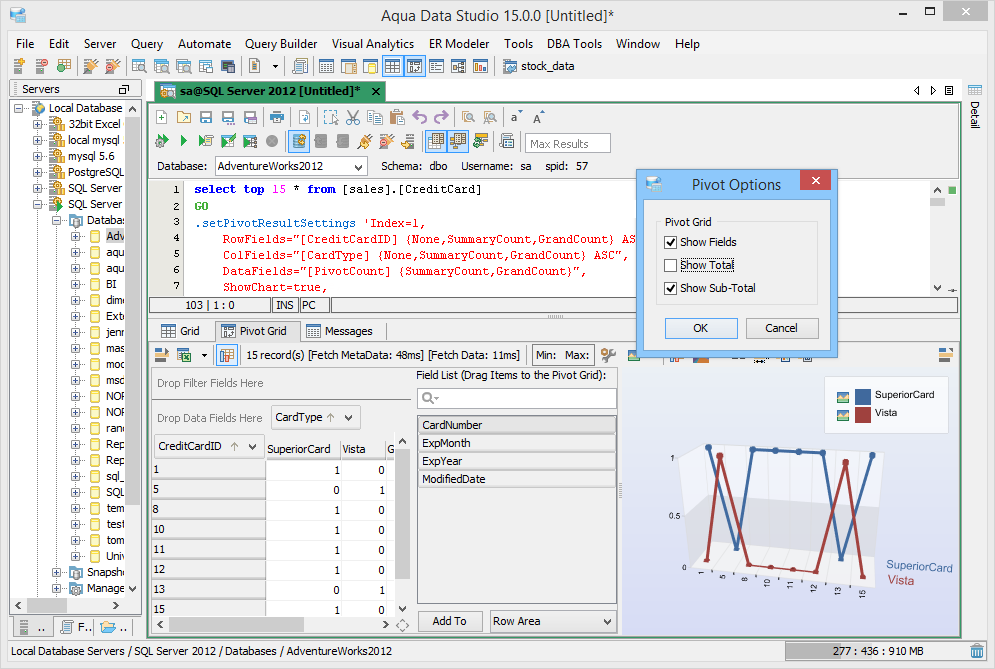
Task: Open the Visual Analytics menu
Action: [372, 44]
